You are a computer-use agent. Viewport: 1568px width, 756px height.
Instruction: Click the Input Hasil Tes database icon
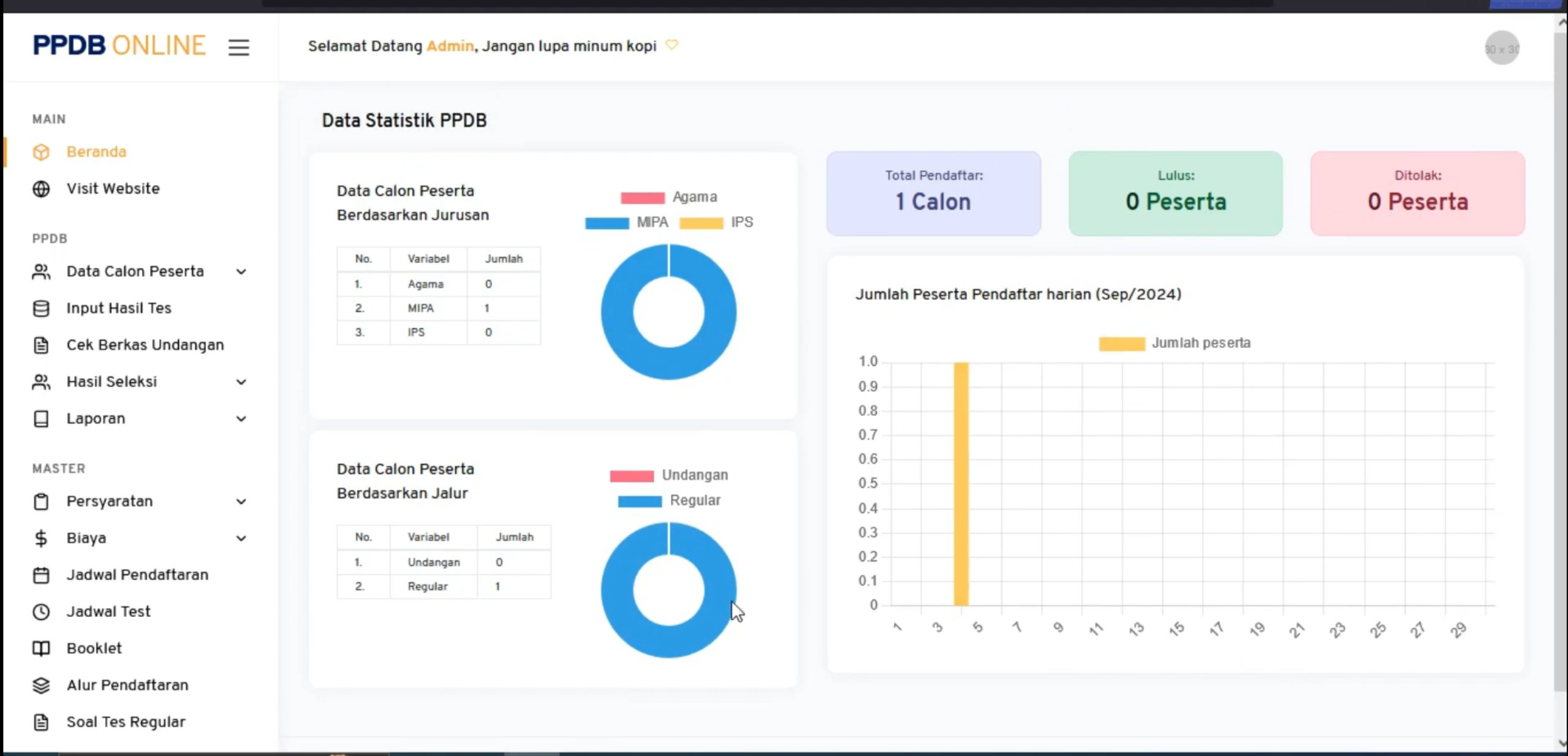click(x=41, y=308)
